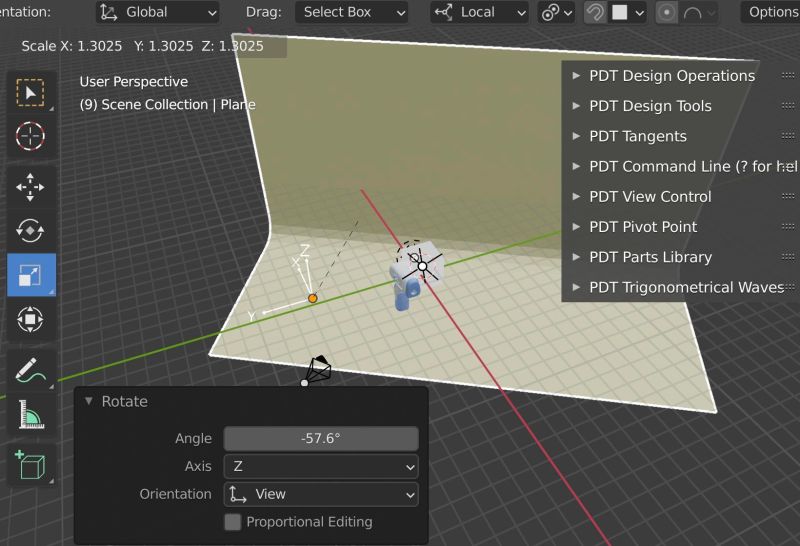Click the Scale X: 1.3025 readout
Viewport: 800px width, 546px height.
[x=72, y=46]
